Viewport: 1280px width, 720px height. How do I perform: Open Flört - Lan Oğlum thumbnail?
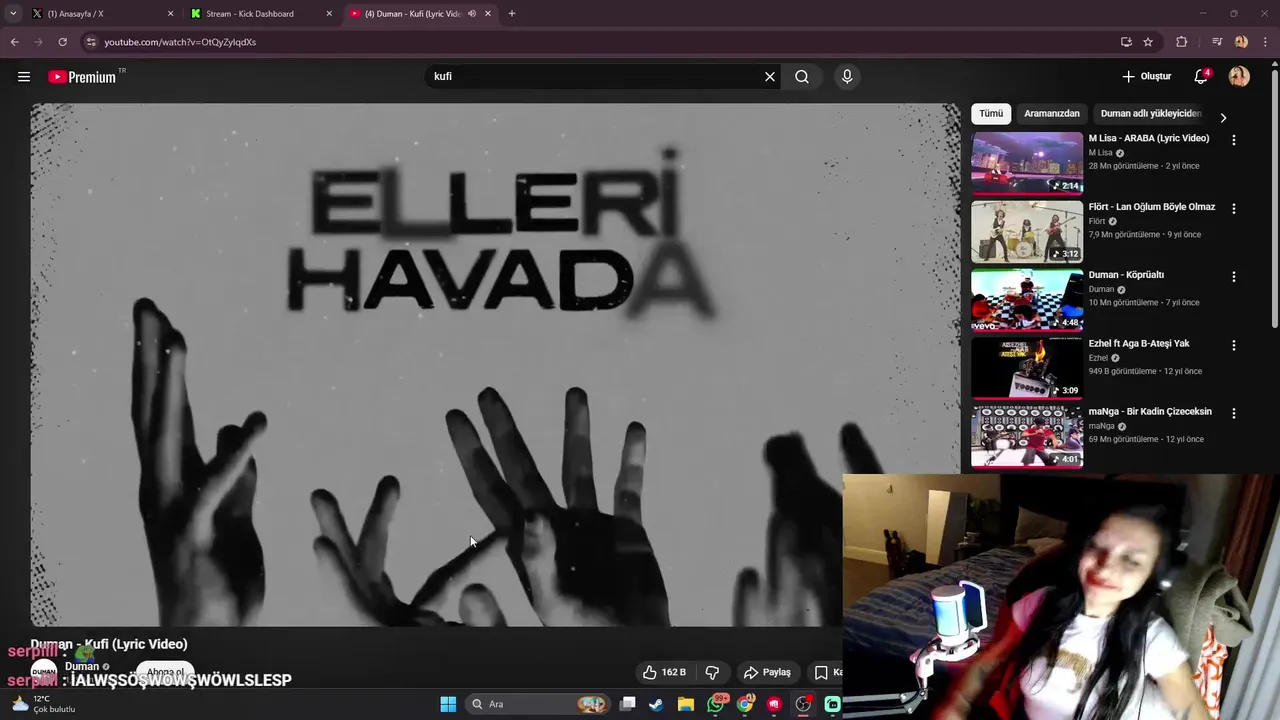pos(1027,231)
